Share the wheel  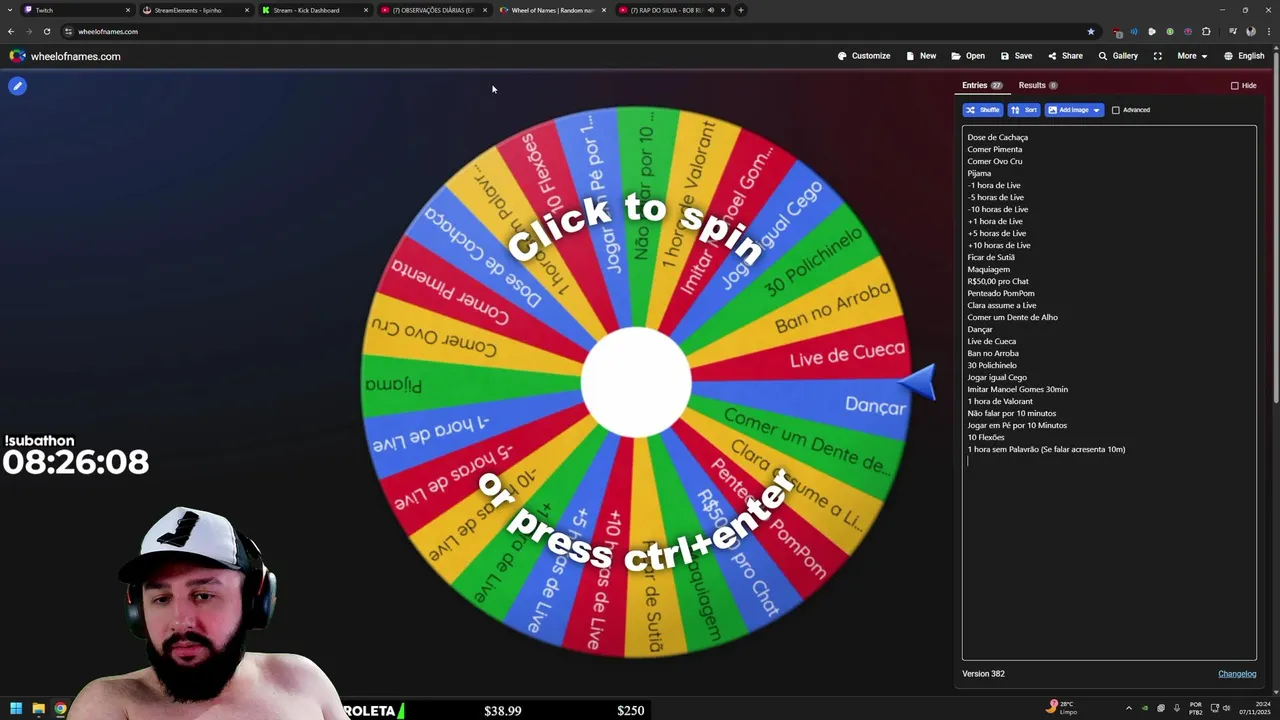click(1065, 56)
